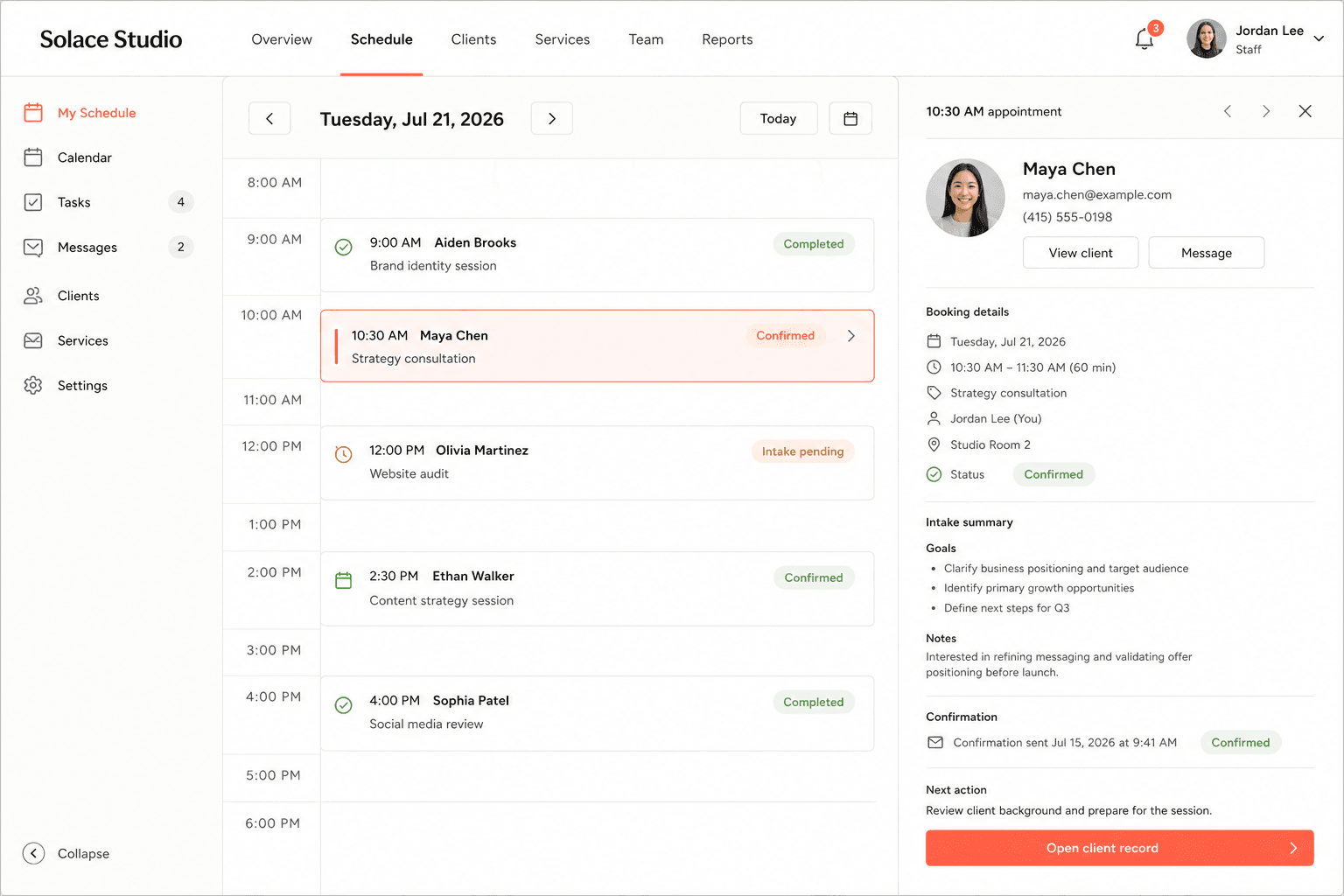Click the Today button
Viewport: 1344px width, 896px height.
tap(779, 118)
